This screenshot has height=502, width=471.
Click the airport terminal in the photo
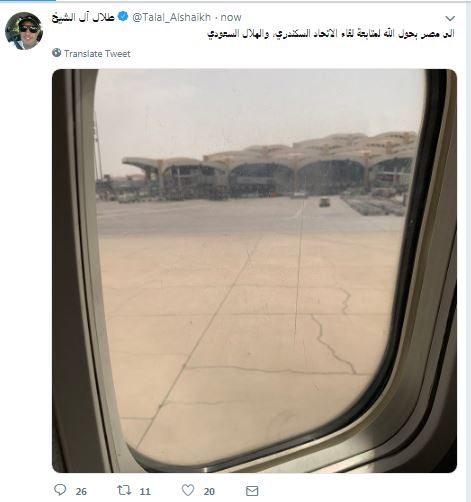tap(270, 167)
